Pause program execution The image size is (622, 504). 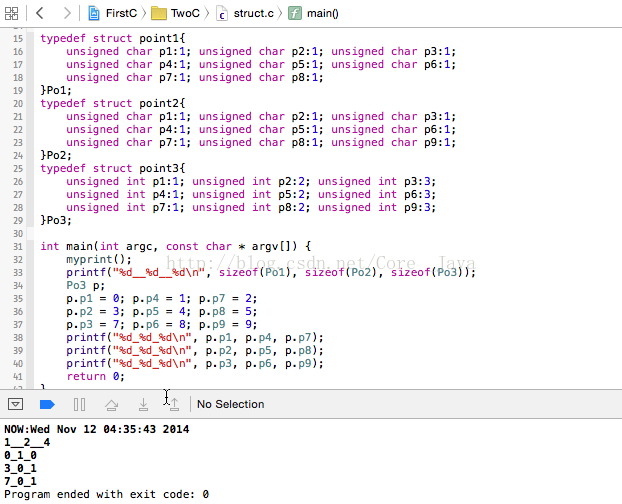click(80, 404)
